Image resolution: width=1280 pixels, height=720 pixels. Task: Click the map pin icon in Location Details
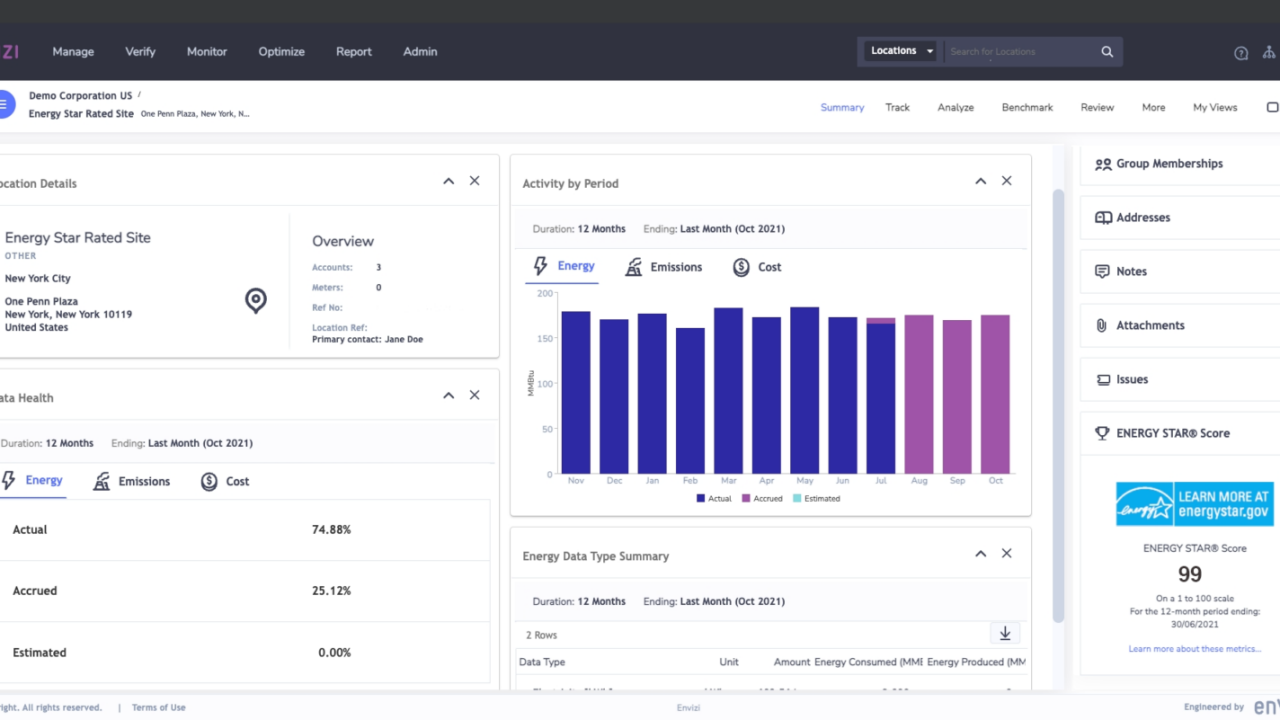256,300
